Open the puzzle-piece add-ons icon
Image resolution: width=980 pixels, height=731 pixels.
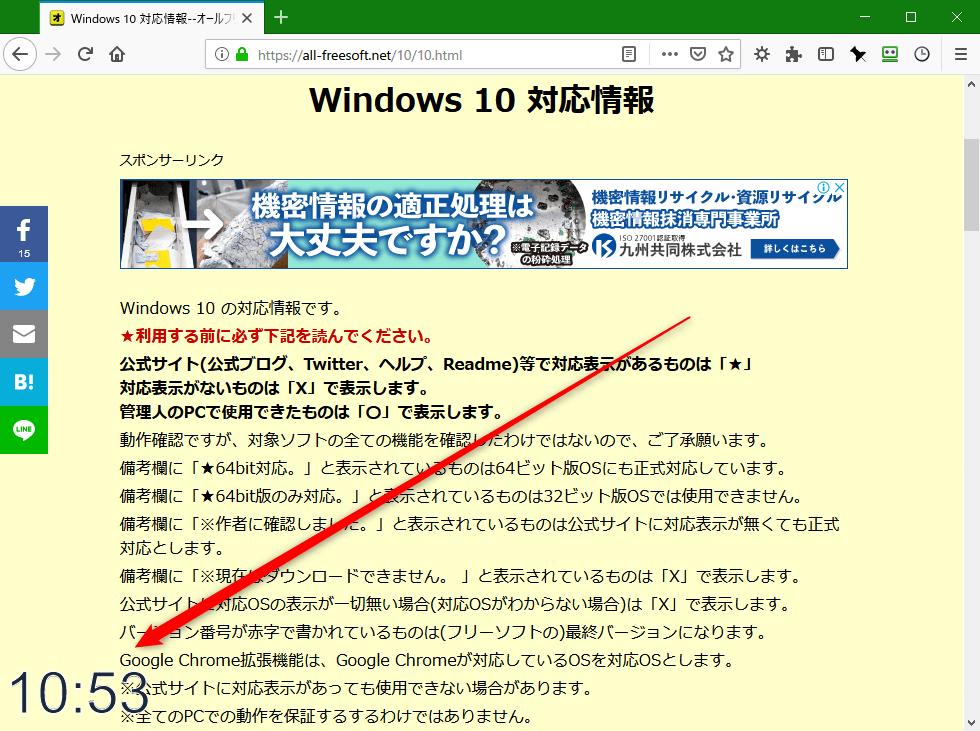point(794,54)
